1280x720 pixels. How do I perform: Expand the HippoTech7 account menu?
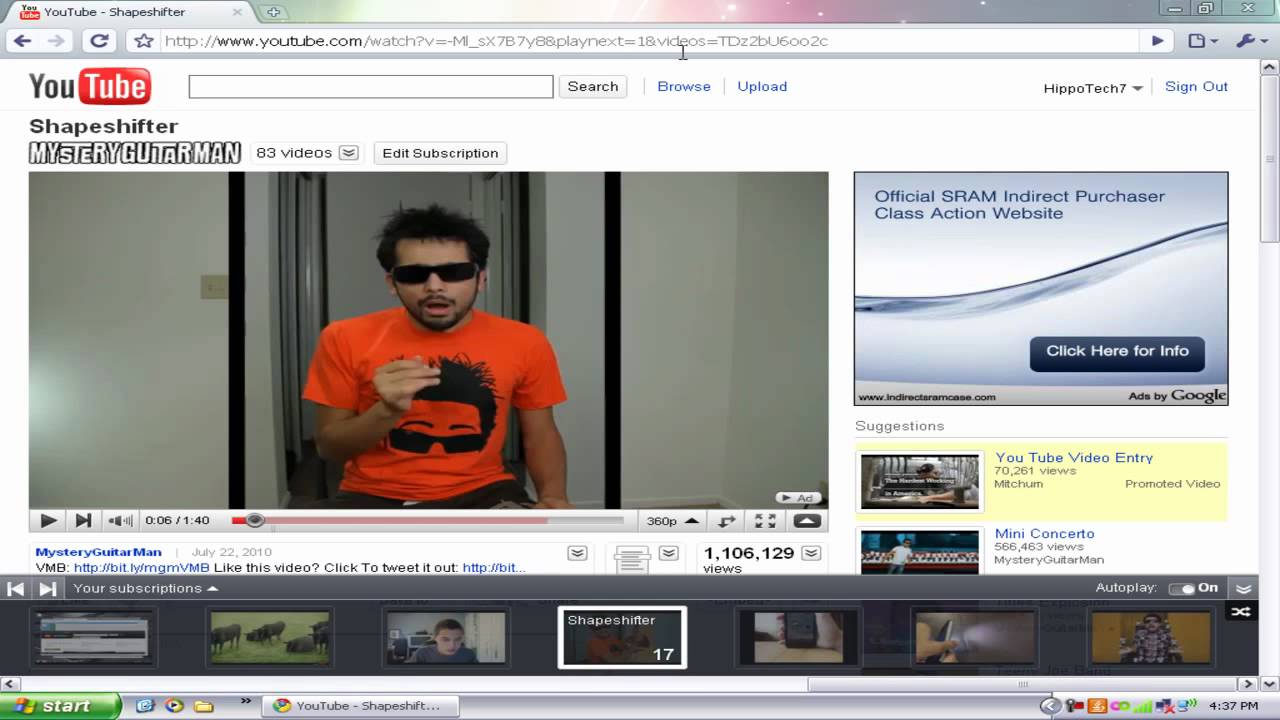(x=1093, y=88)
